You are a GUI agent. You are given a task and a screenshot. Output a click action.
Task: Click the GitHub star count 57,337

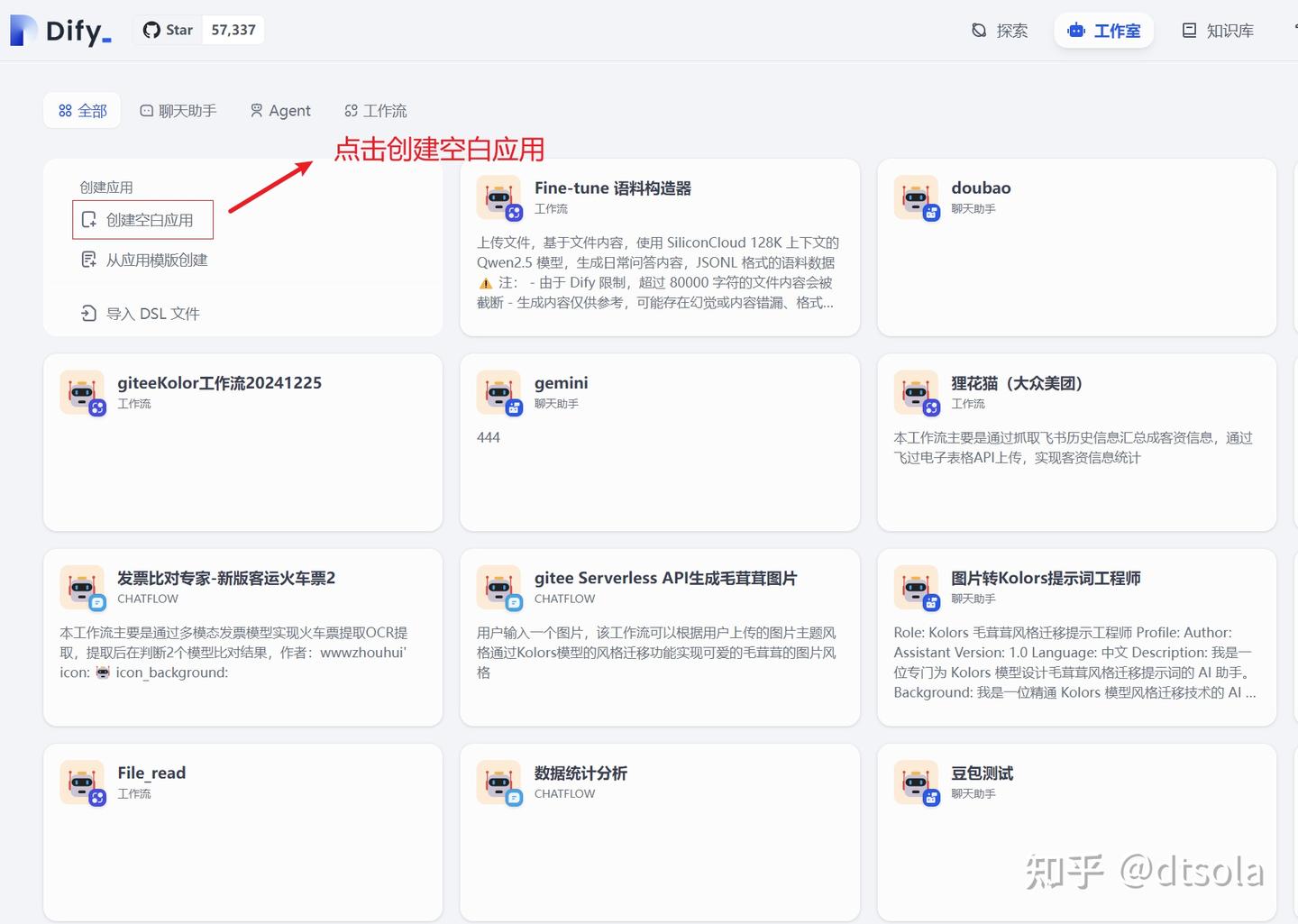[x=233, y=30]
